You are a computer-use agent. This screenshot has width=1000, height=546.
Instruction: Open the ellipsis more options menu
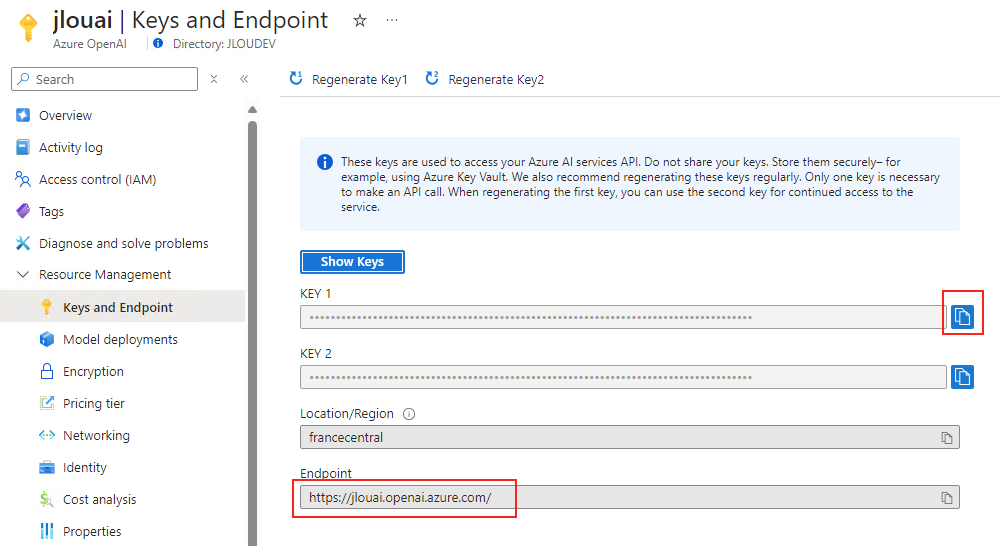[x=392, y=20]
